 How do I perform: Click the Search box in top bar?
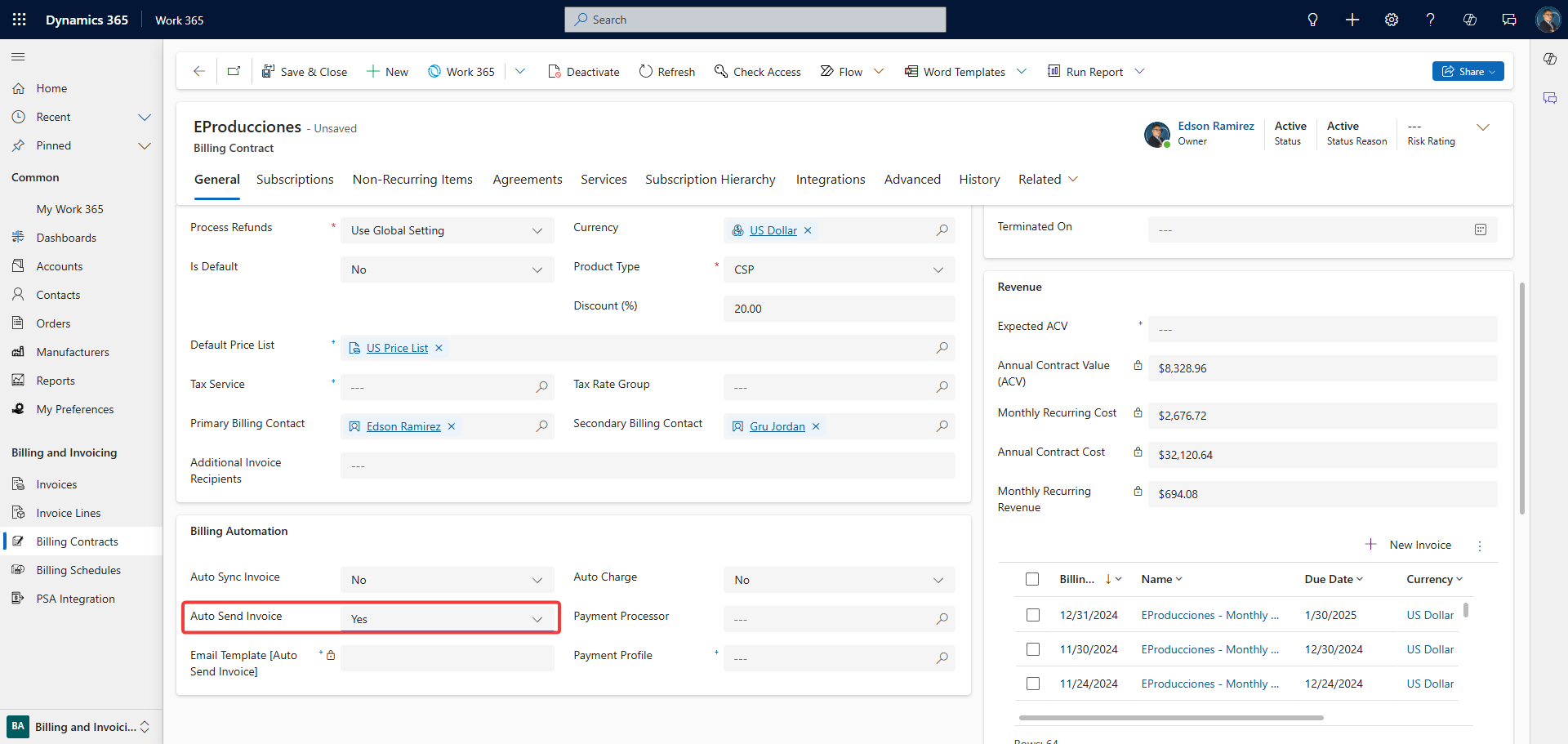[755, 20]
